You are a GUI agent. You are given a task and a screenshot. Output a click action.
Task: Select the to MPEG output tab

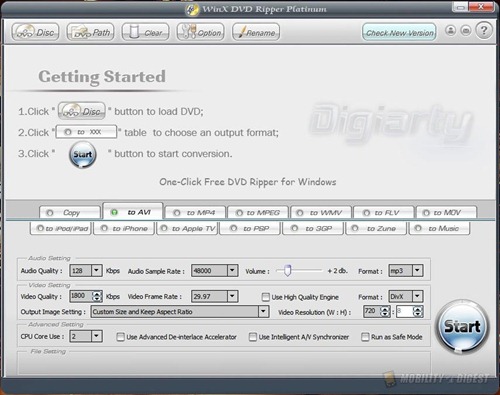(258, 213)
